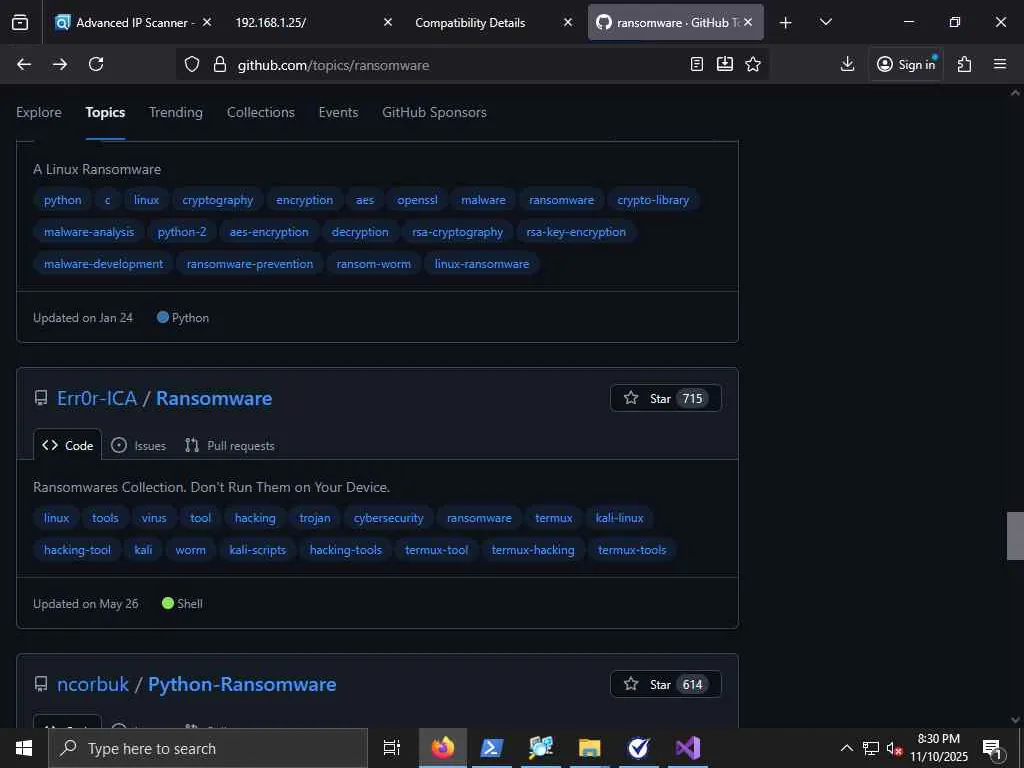
Task: Close the Advanced IP Scanner tab
Action: pos(206,22)
